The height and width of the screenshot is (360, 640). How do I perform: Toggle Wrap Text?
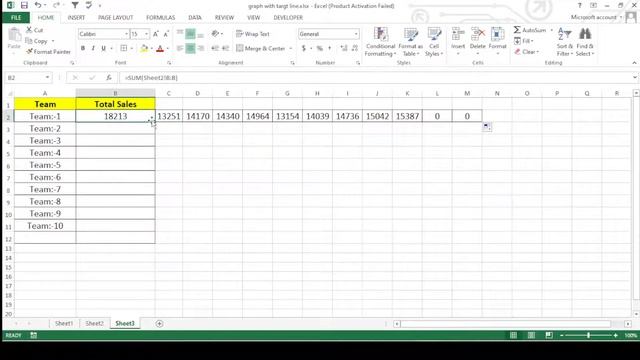point(253,34)
